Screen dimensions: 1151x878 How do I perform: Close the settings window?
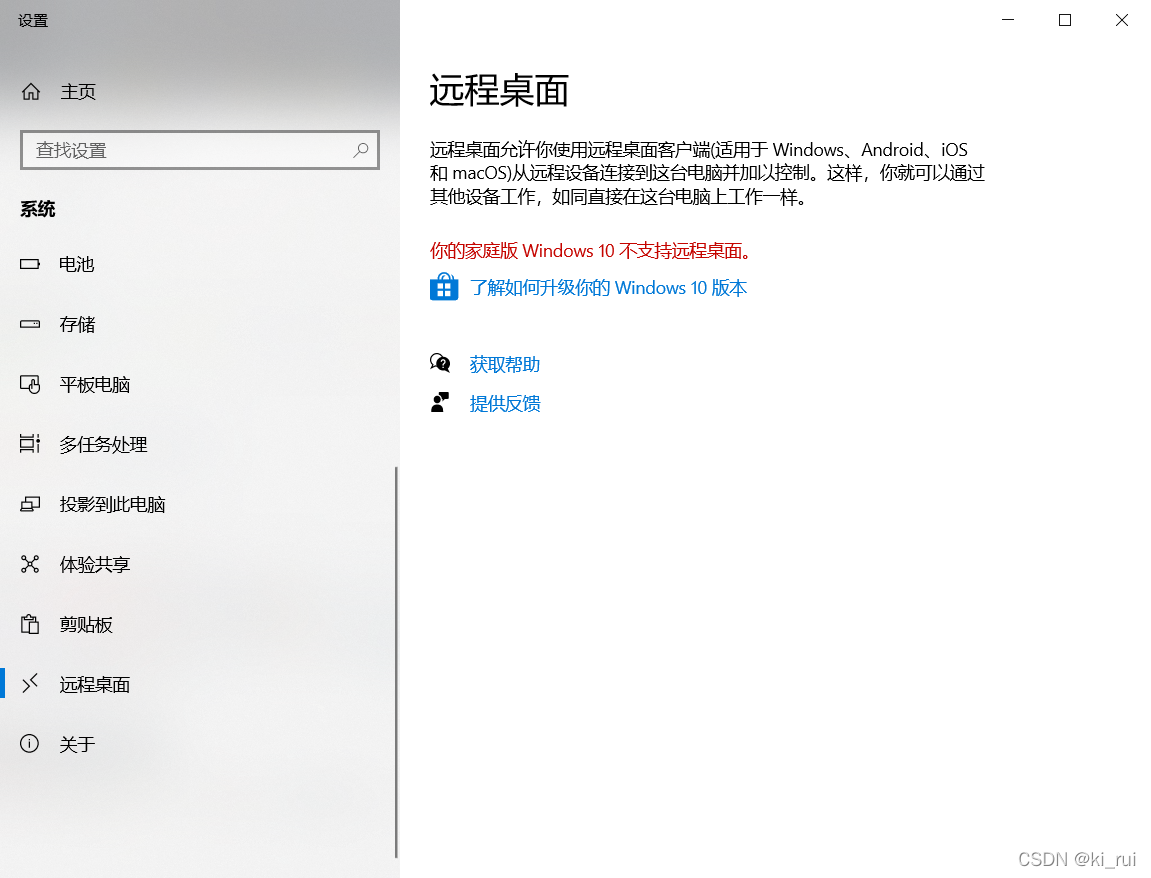(1122, 20)
